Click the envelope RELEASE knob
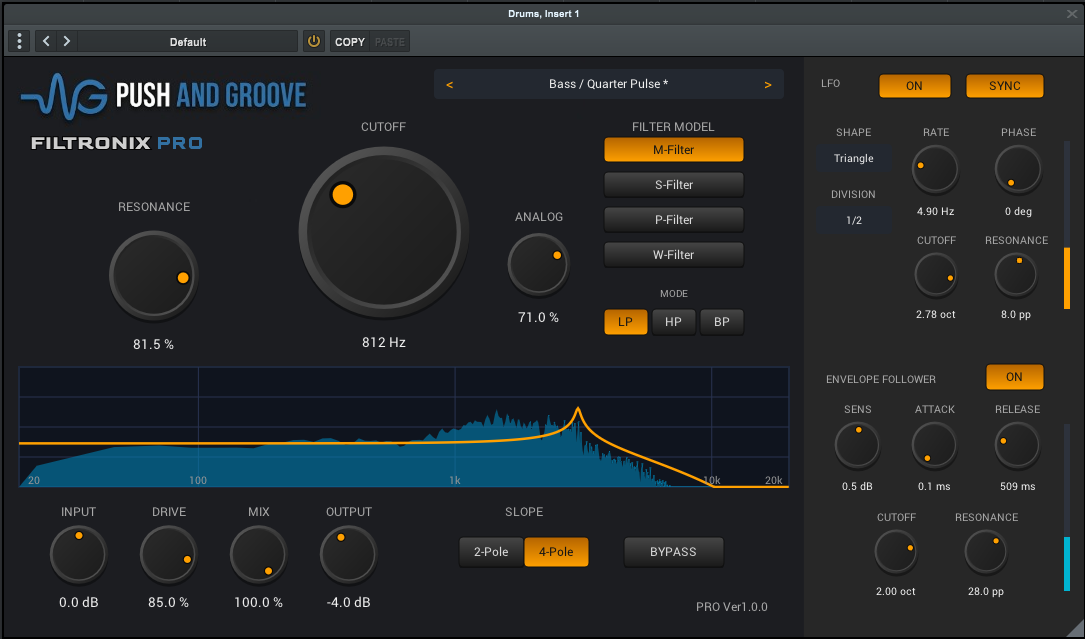The height and width of the screenshot is (639, 1085). (1017, 447)
